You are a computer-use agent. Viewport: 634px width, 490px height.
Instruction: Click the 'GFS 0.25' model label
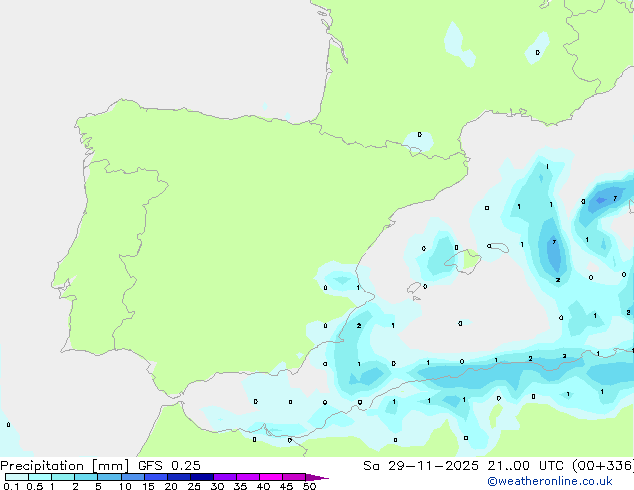click(169, 466)
